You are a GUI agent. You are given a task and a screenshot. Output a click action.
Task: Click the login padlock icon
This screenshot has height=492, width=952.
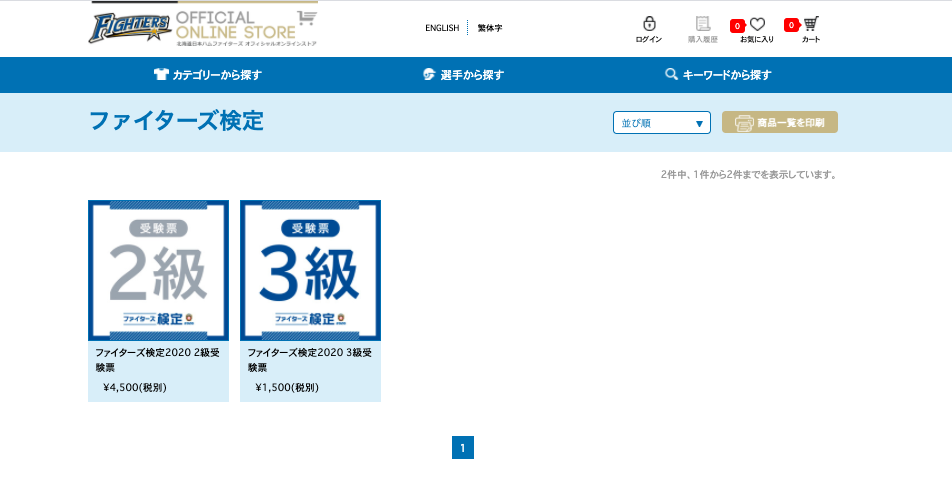click(x=649, y=23)
